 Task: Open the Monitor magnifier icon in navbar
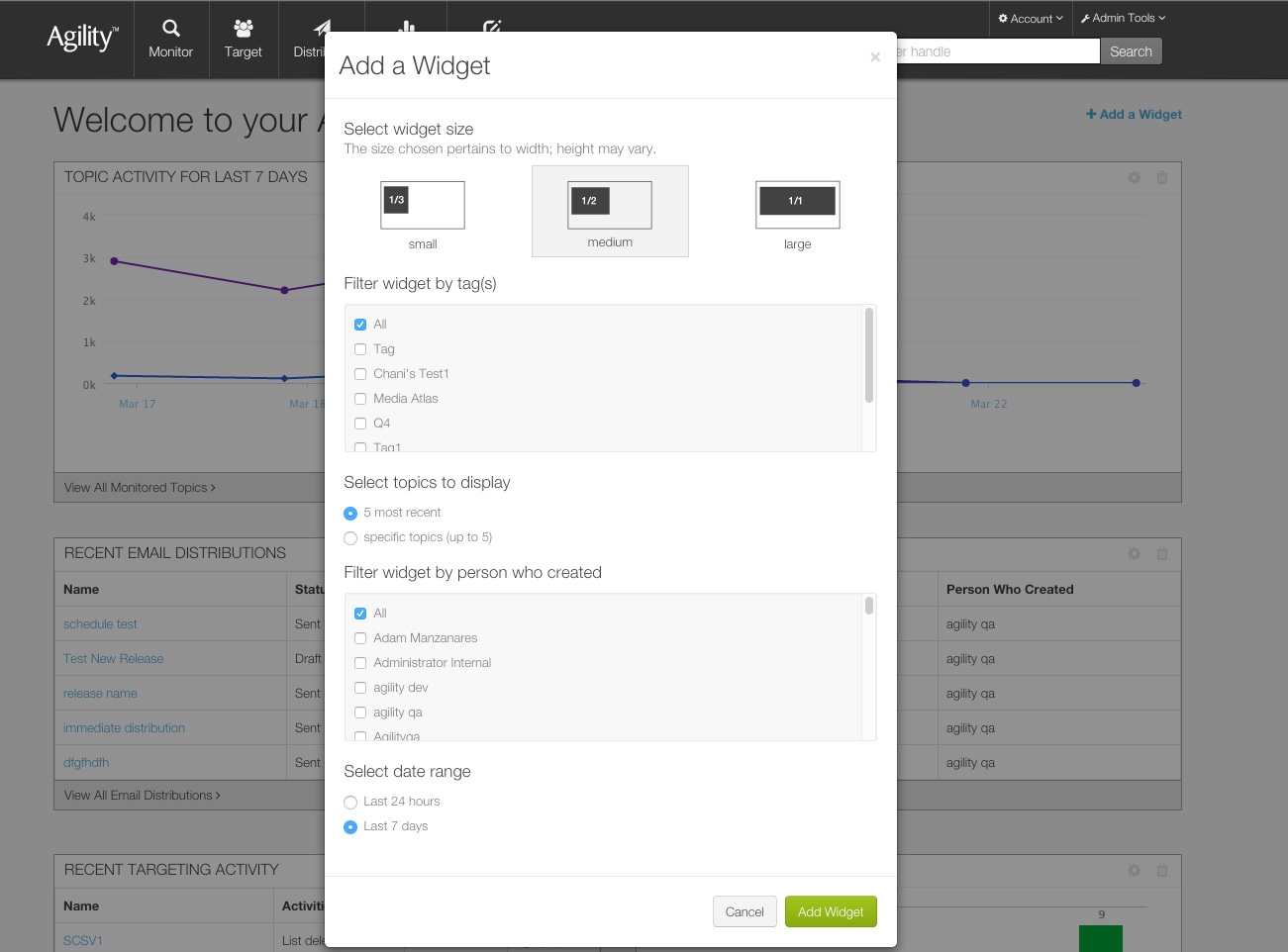[171, 29]
